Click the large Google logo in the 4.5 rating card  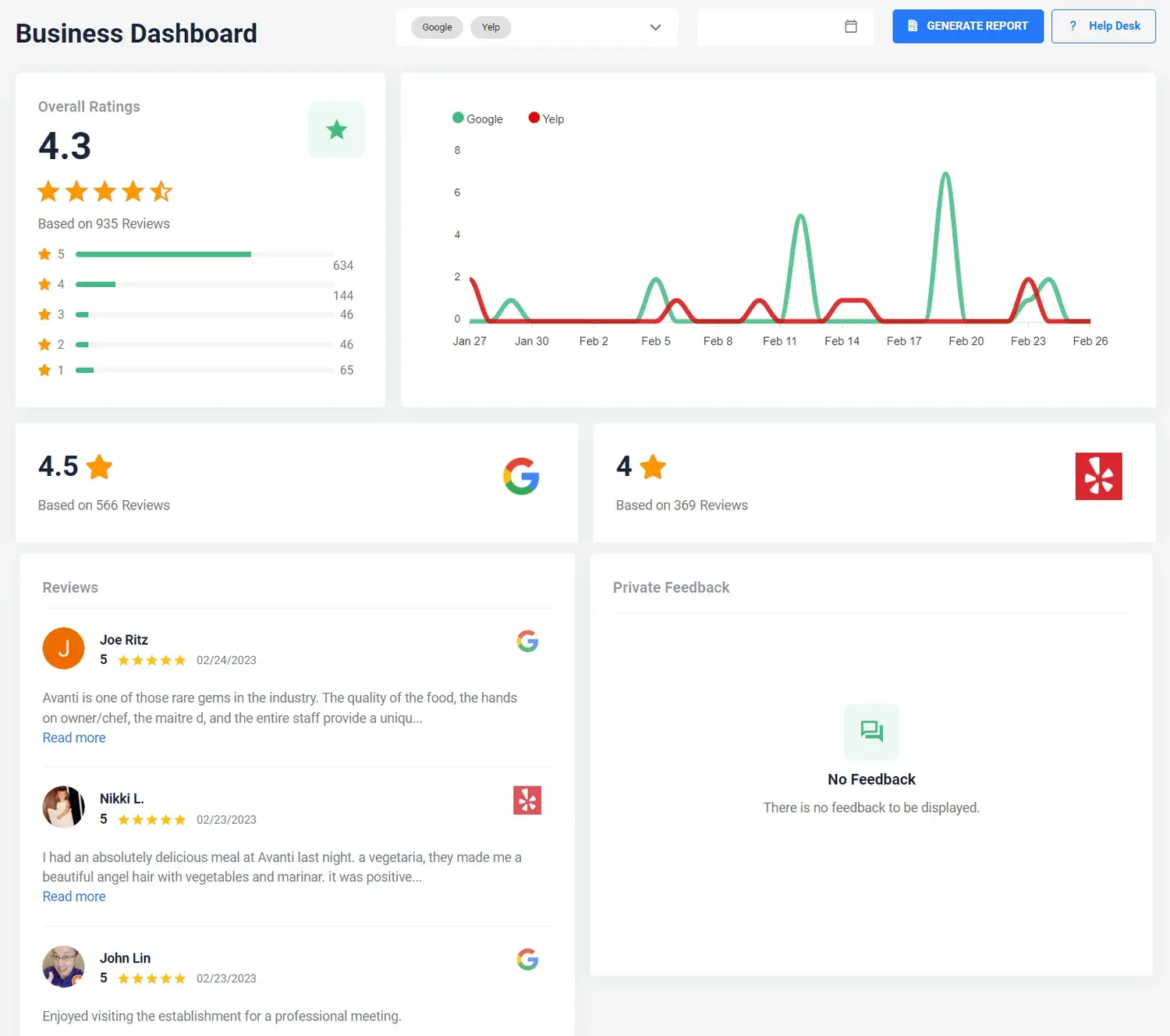click(521, 476)
